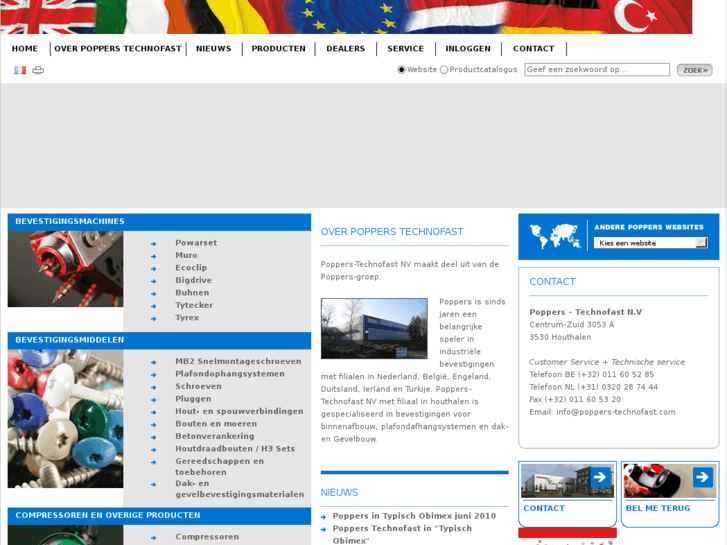727x545 pixels.
Task: Switch language via the French flag icon
Action: tap(19, 70)
